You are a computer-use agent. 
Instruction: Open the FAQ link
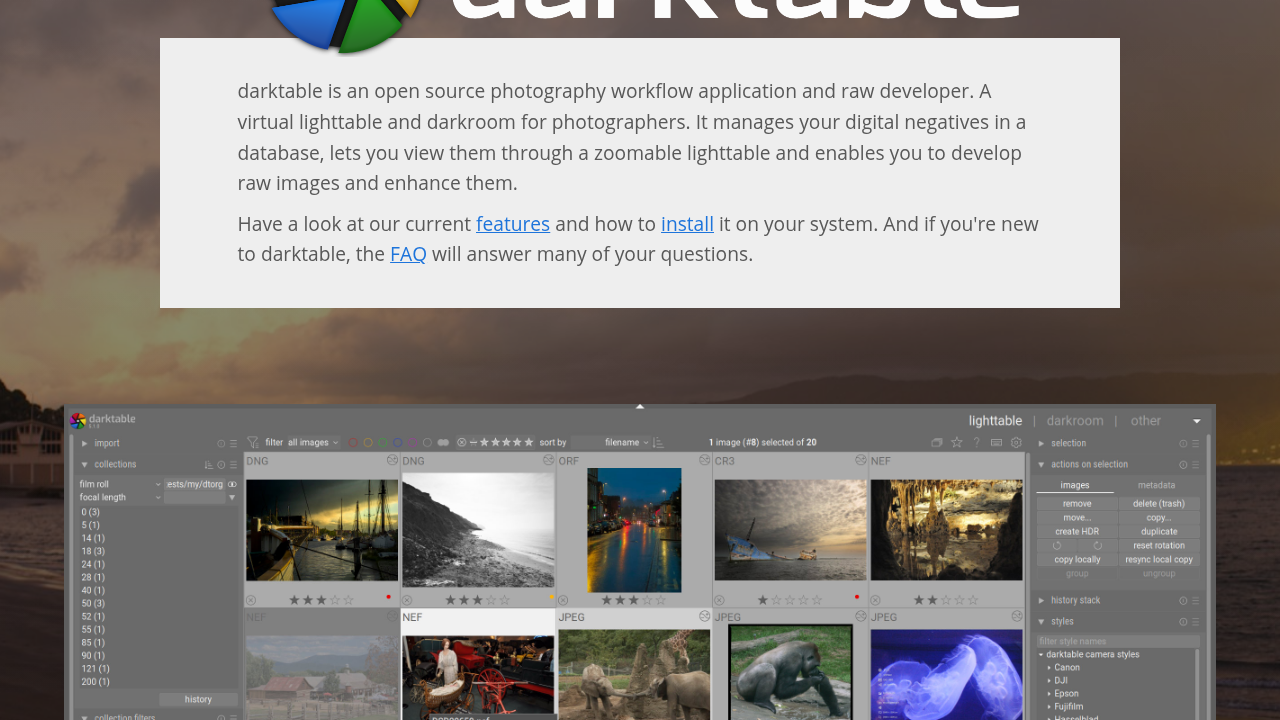pos(408,254)
